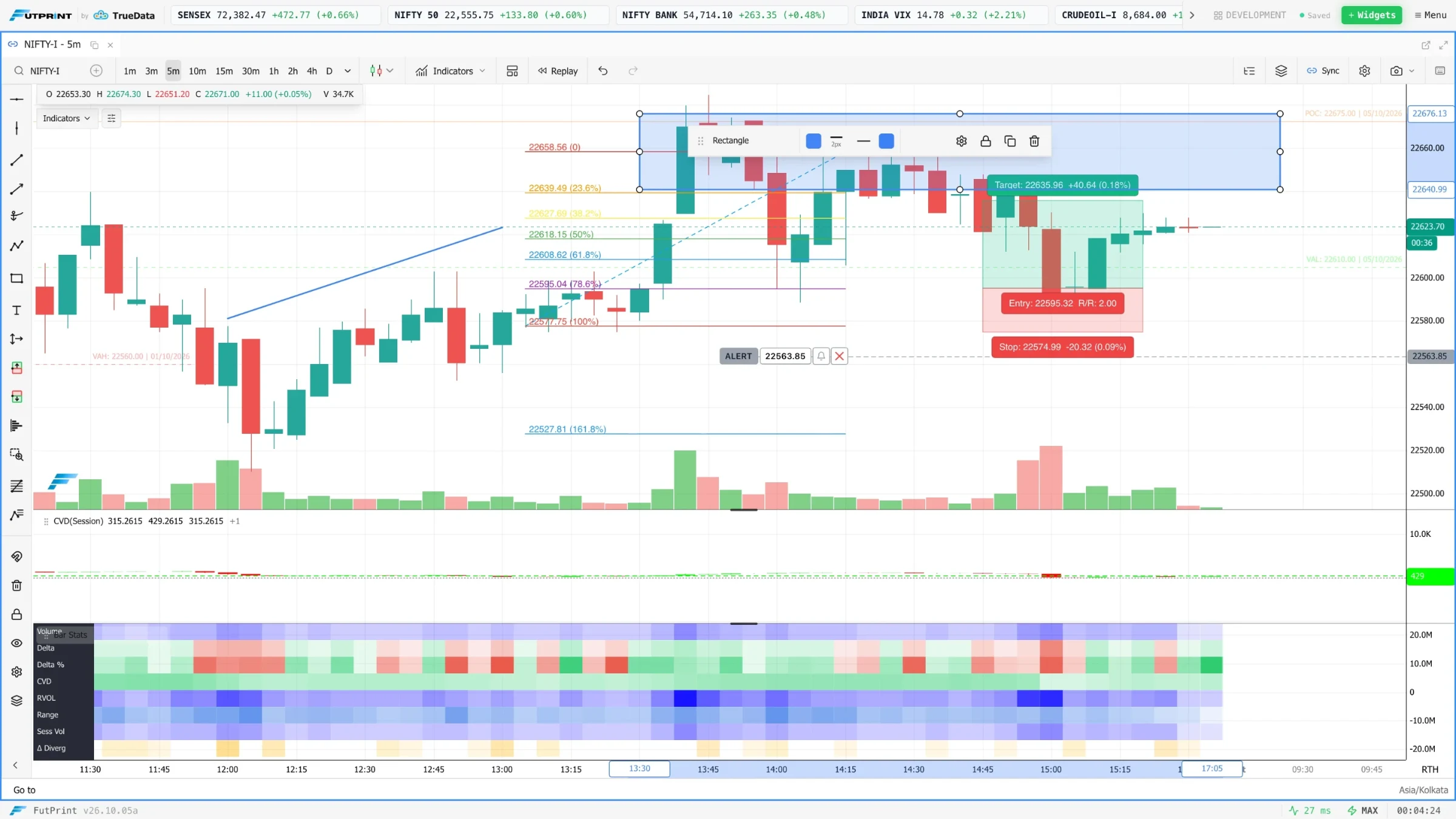Image resolution: width=1456 pixels, height=819 pixels.
Task: Click the trash icon in left sidebar
Action: click(x=16, y=585)
